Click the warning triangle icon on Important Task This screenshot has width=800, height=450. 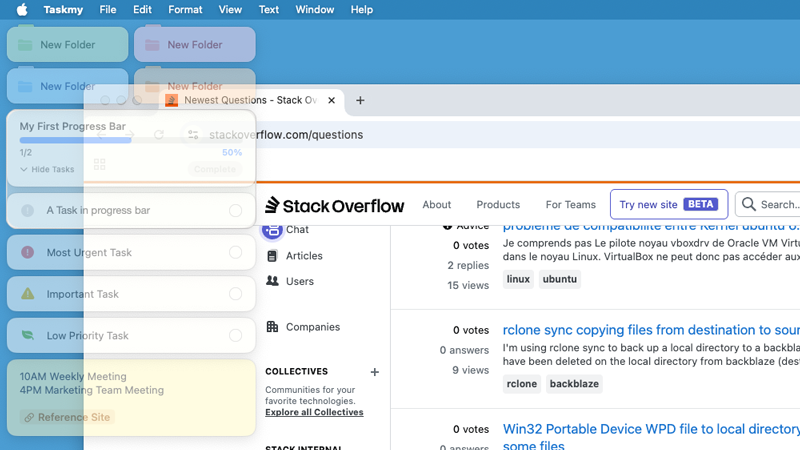click(x=28, y=294)
